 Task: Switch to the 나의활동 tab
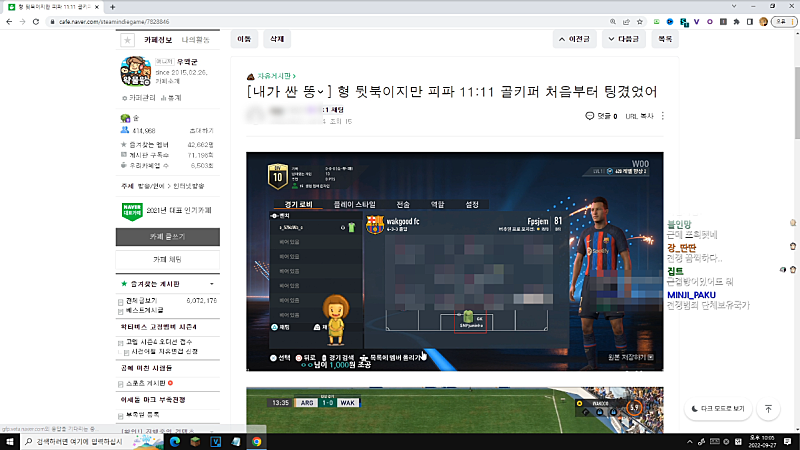(x=195, y=40)
